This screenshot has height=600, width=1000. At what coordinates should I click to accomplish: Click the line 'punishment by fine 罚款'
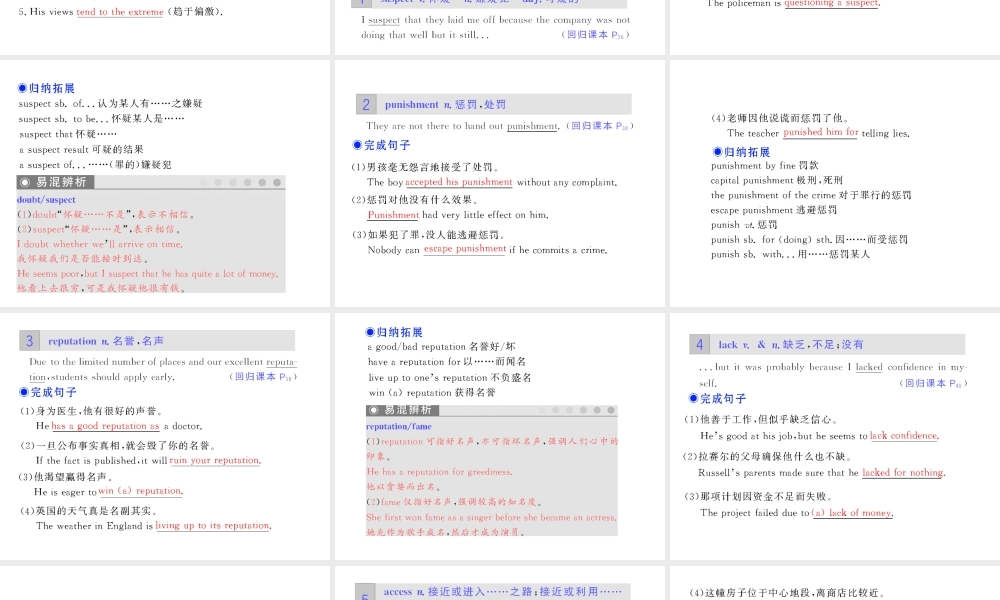765,166
